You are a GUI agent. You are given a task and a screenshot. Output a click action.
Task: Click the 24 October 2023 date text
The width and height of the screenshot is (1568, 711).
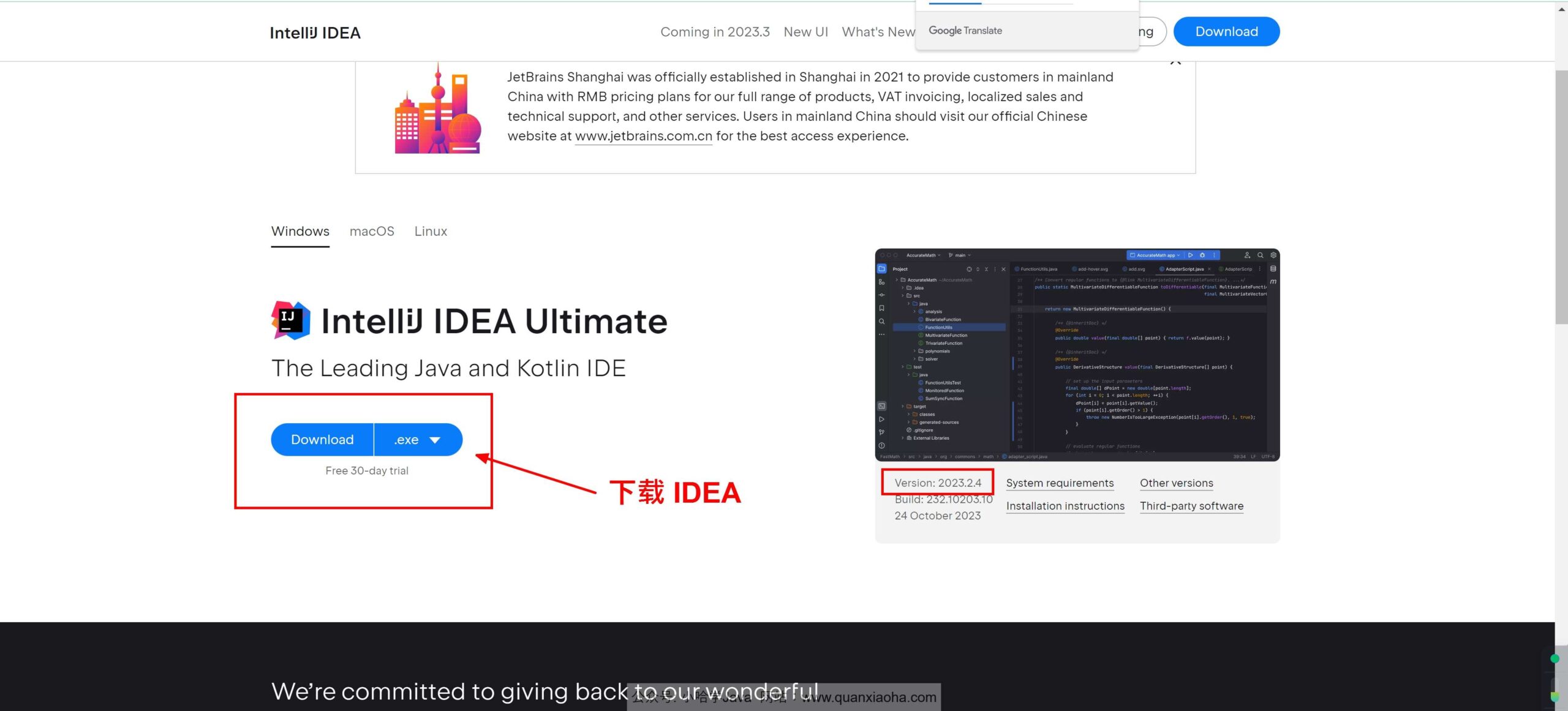coord(937,516)
